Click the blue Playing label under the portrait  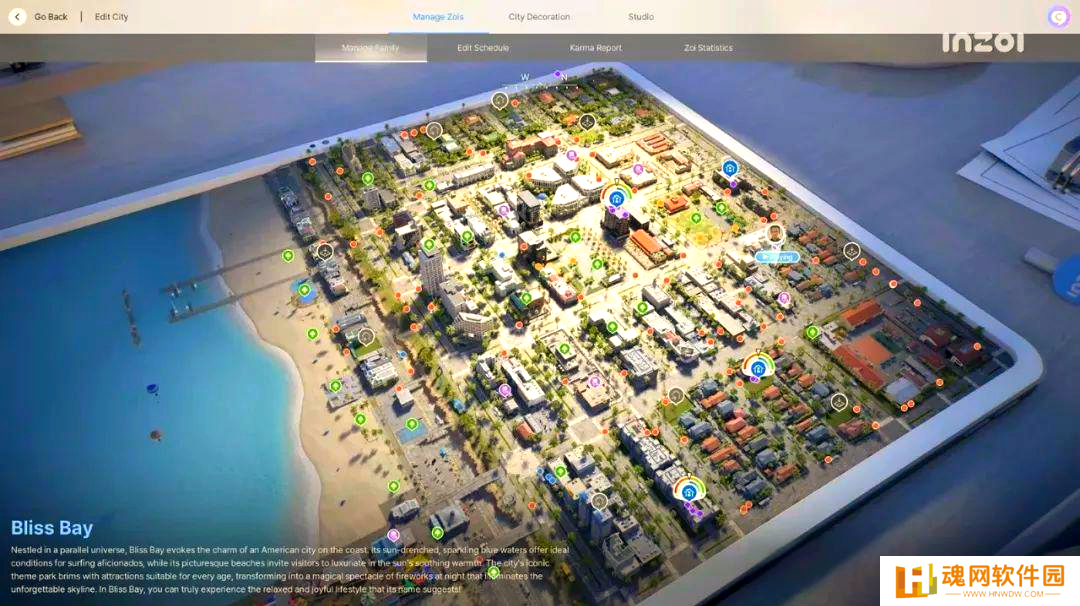[x=778, y=257]
